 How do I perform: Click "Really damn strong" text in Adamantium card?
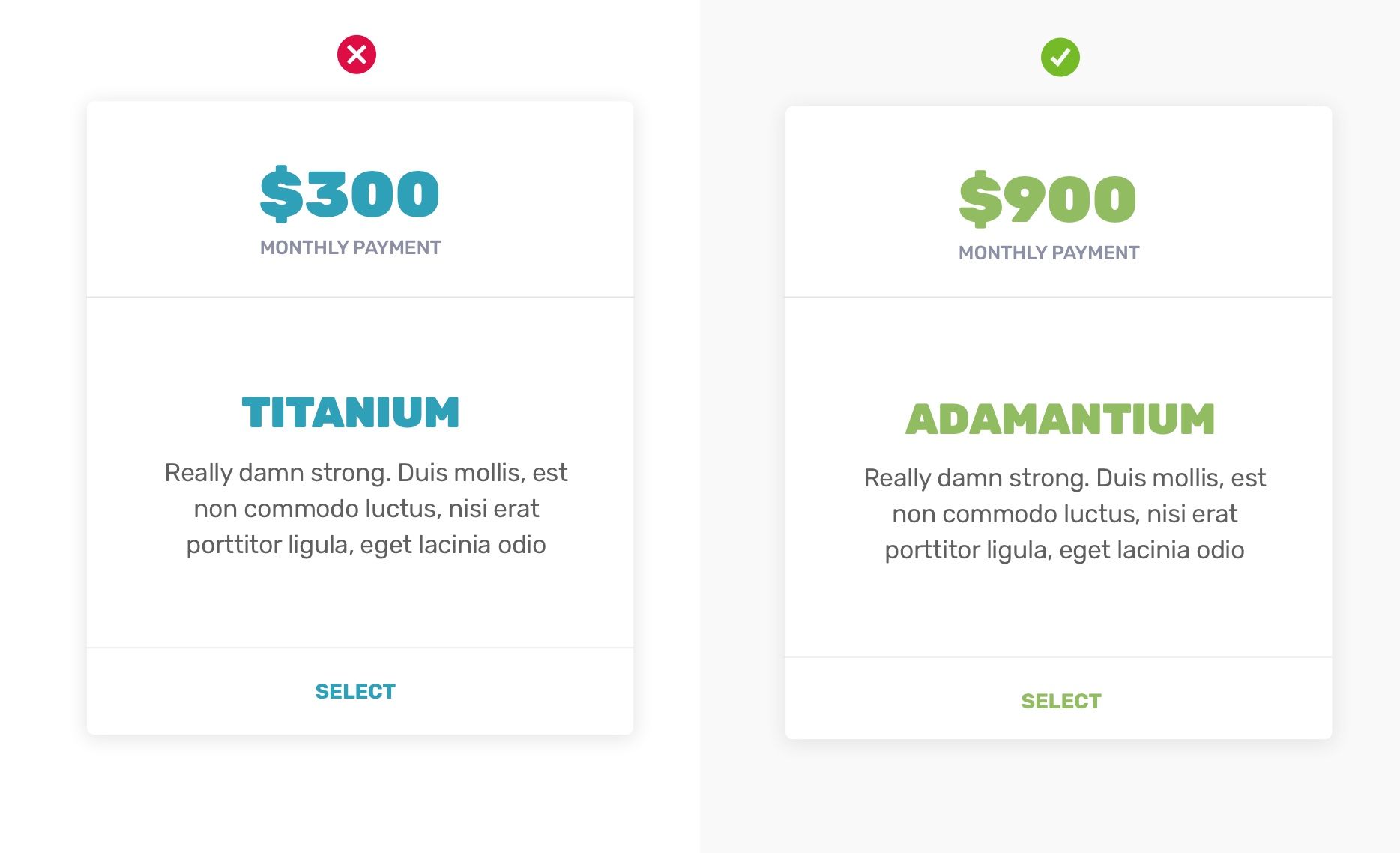click(x=977, y=478)
